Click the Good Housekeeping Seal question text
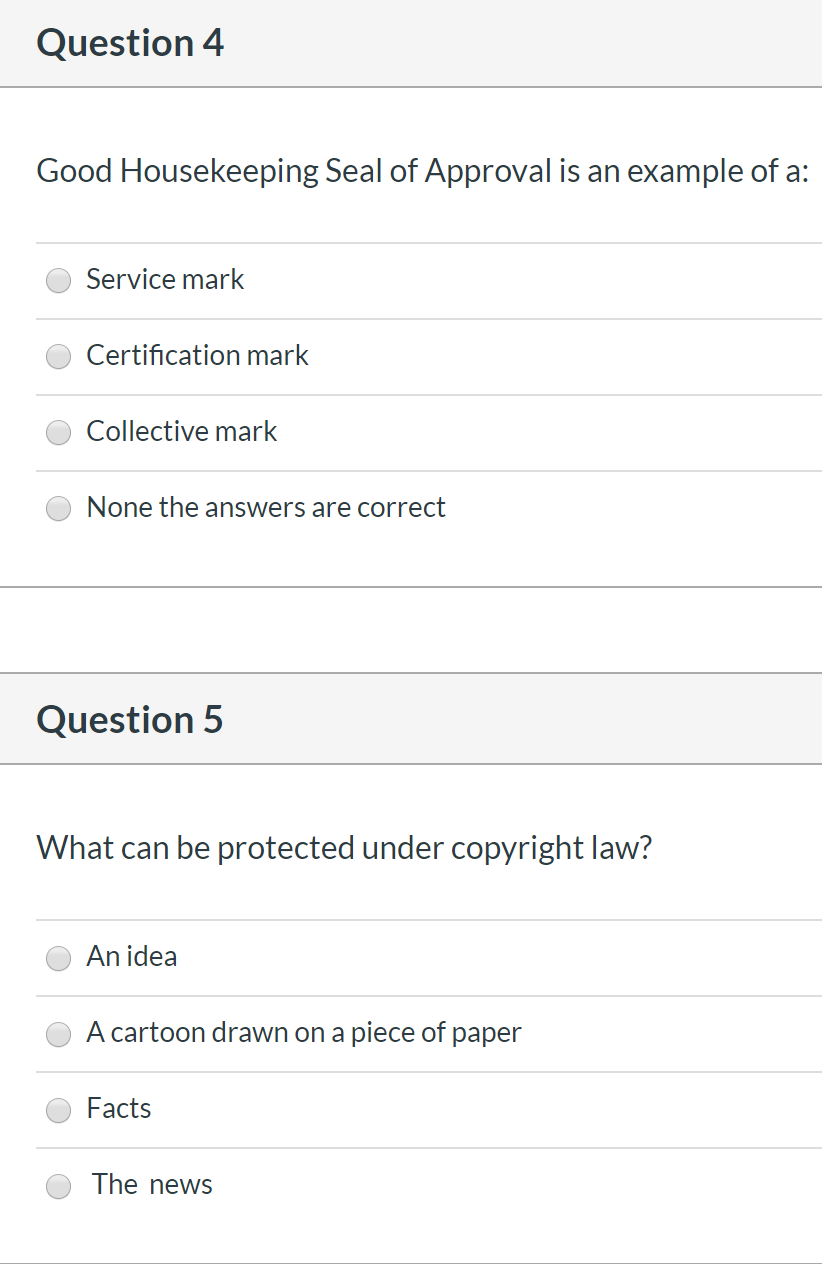The image size is (822, 1264). click(x=423, y=171)
